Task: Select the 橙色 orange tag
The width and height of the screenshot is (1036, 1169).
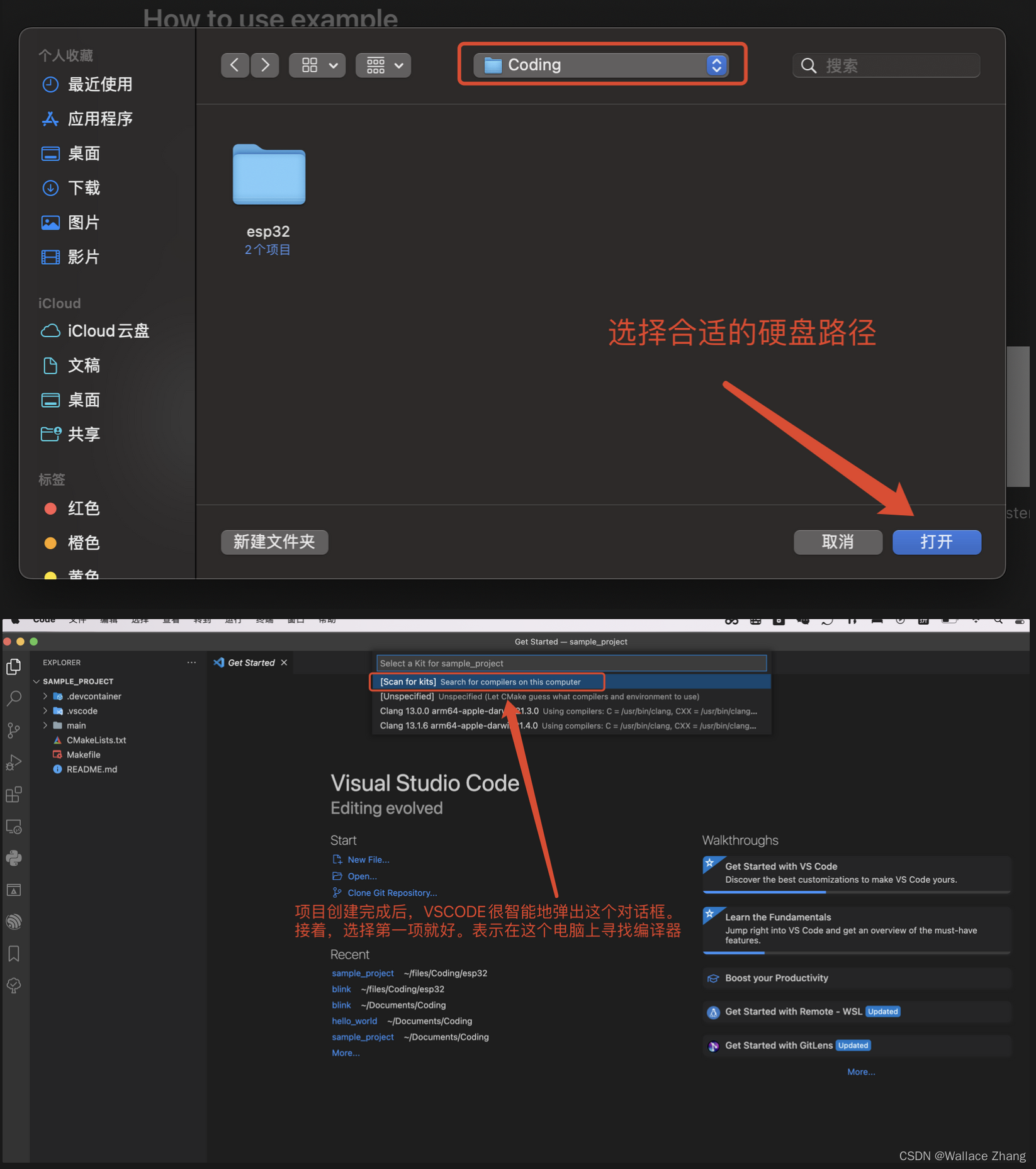Action: point(72,543)
